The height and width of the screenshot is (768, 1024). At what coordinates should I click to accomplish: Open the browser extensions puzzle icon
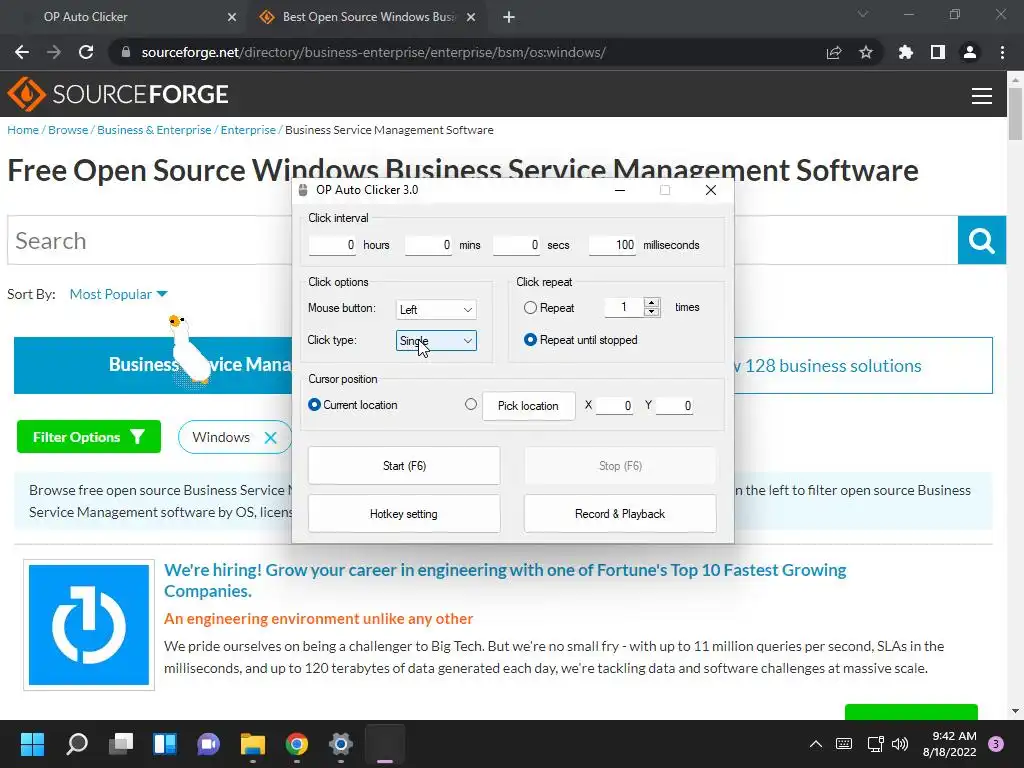(x=906, y=52)
